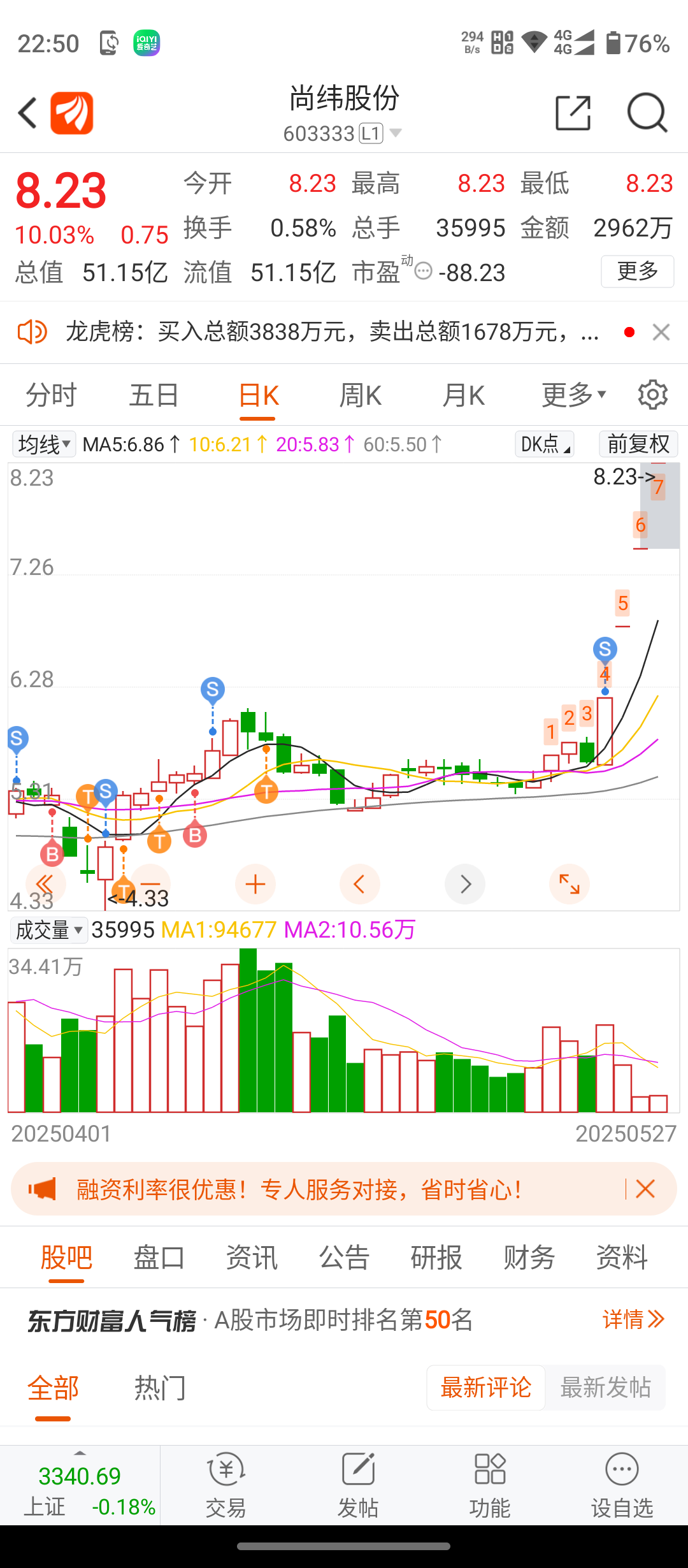Open the 融资利率很优惠 promo banner
The width and height of the screenshot is (688, 1568).
click(x=344, y=1189)
